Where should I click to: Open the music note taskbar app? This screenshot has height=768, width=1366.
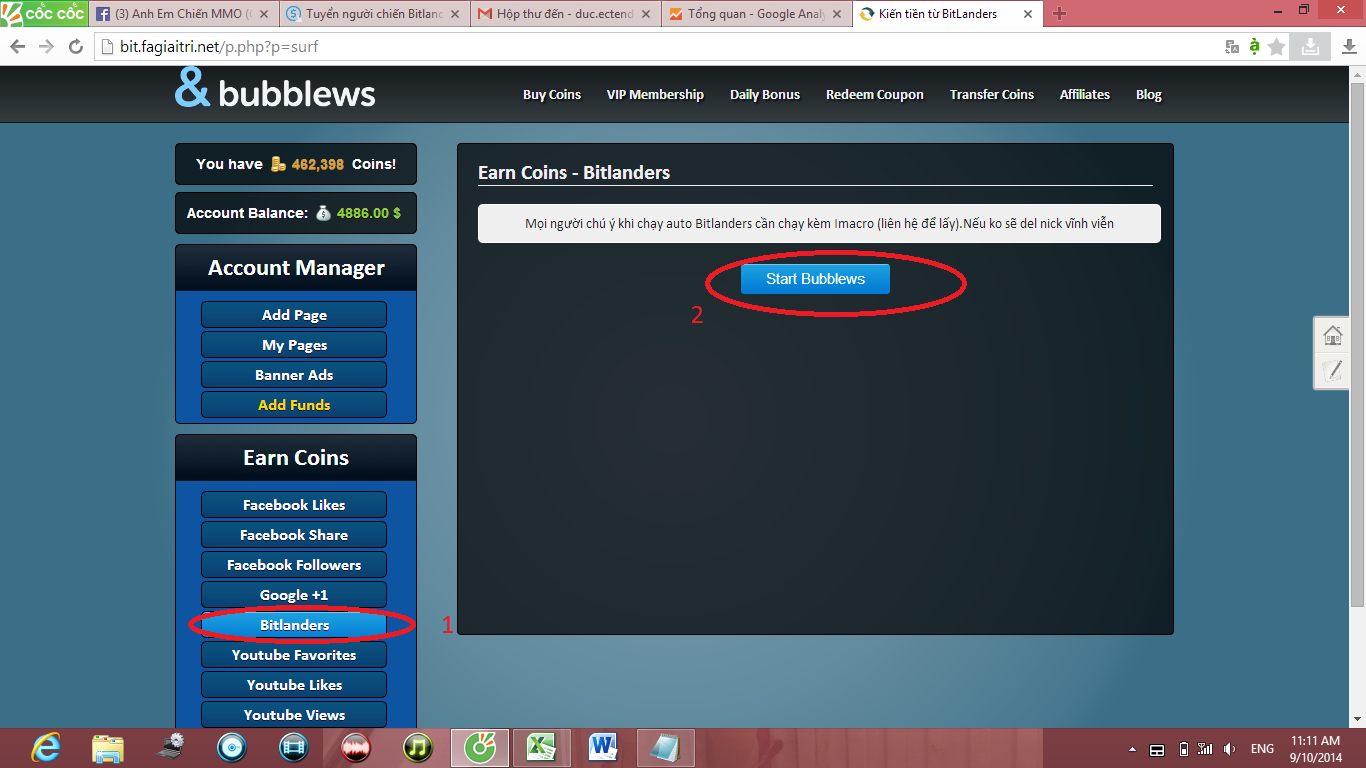click(418, 747)
